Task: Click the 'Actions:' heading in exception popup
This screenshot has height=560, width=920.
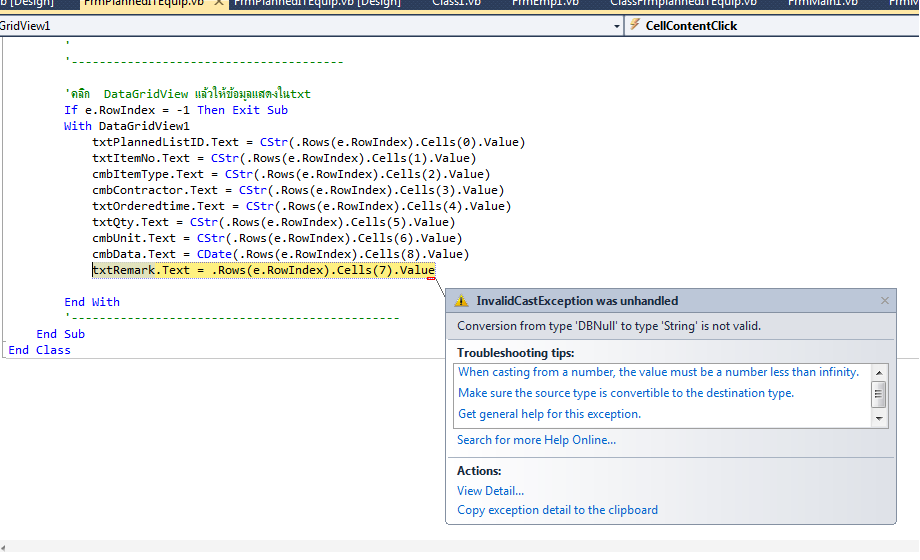Action: [x=479, y=471]
